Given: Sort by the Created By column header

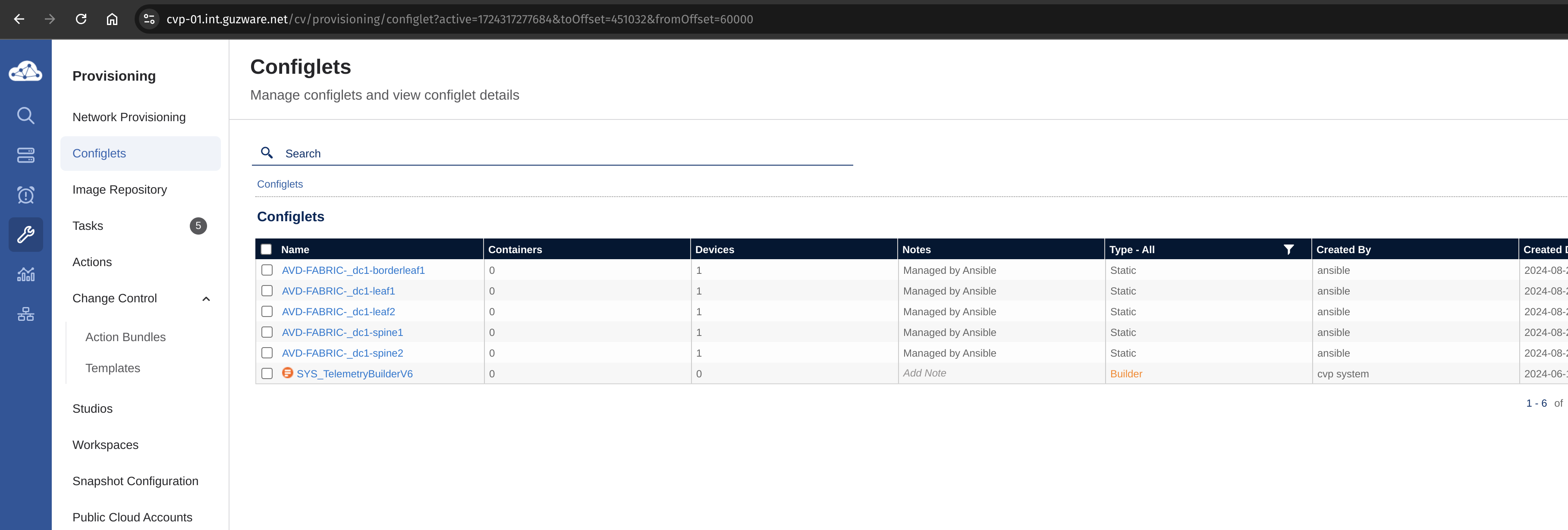Looking at the screenshot, I should tap(1343, 250).
